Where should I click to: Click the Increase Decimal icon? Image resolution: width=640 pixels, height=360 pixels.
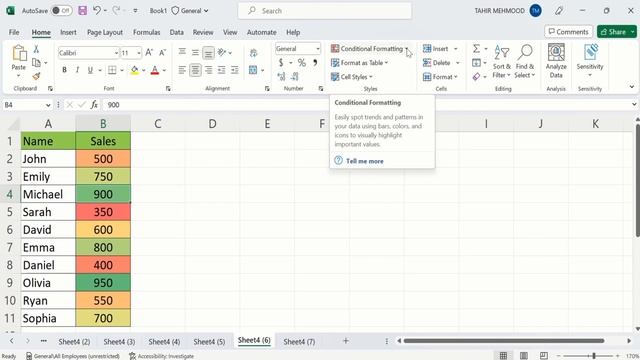281,76
